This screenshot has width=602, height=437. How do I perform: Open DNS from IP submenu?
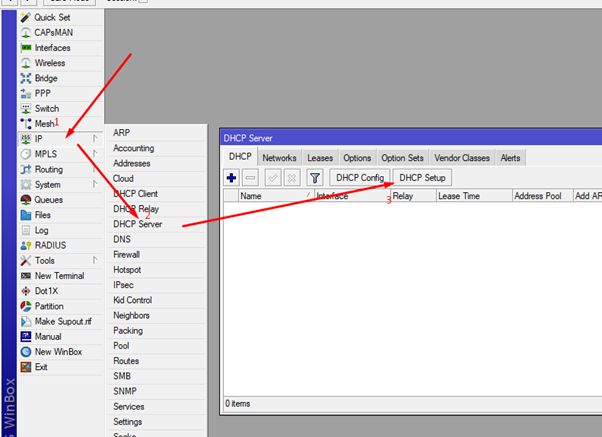tap(156, 239)
